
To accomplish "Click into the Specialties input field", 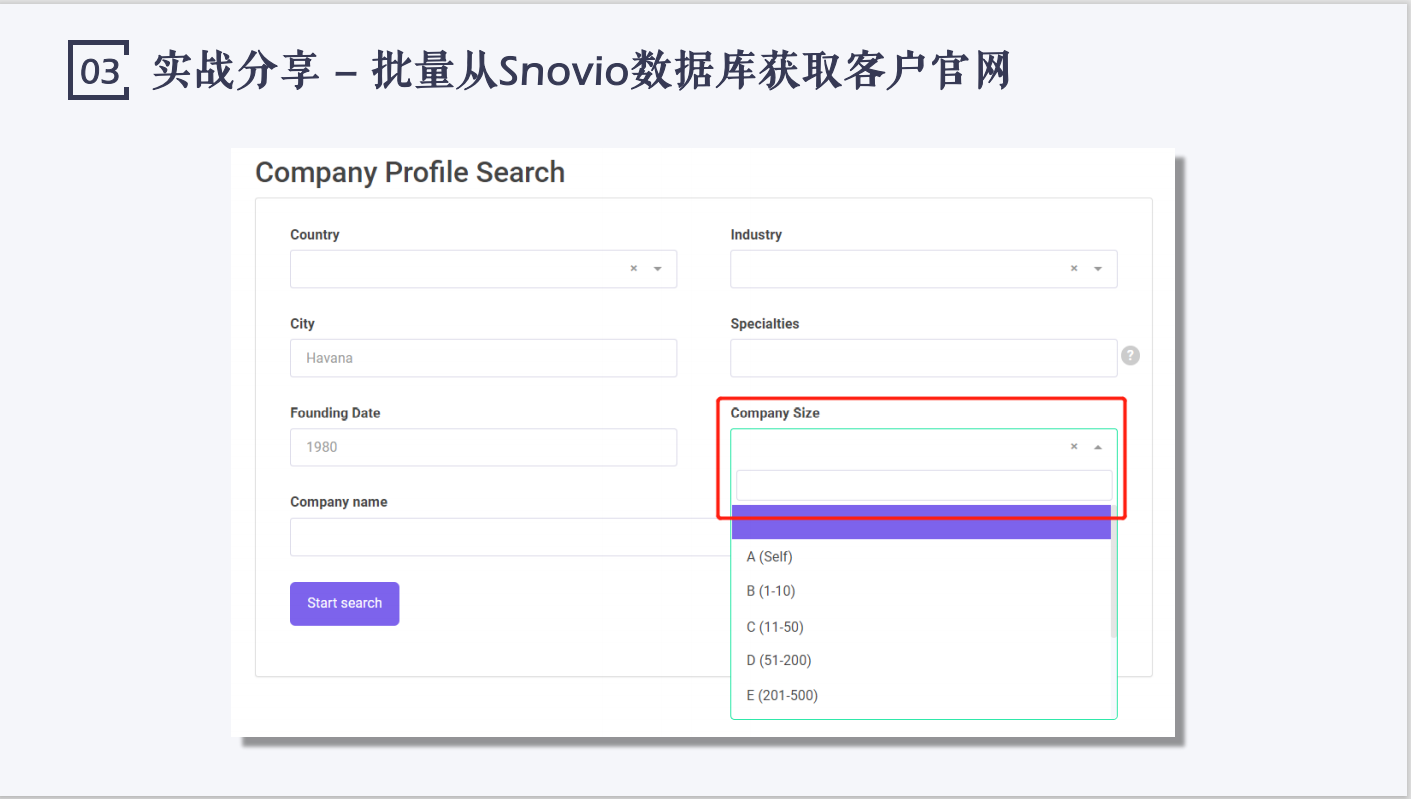I will click(923, 358).
